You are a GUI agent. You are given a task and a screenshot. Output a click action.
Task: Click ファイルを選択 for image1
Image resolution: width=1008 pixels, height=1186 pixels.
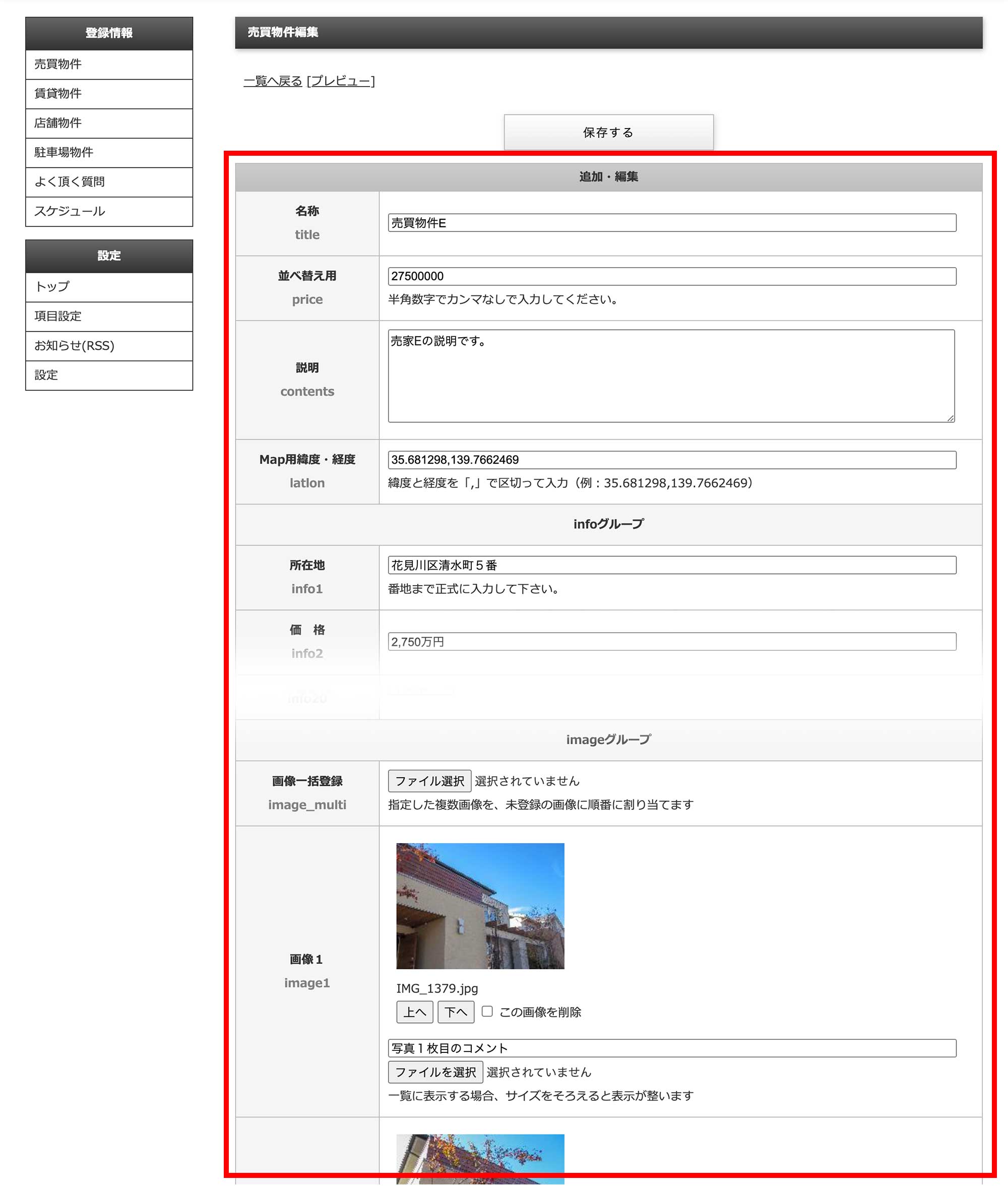coord(435,1072)
